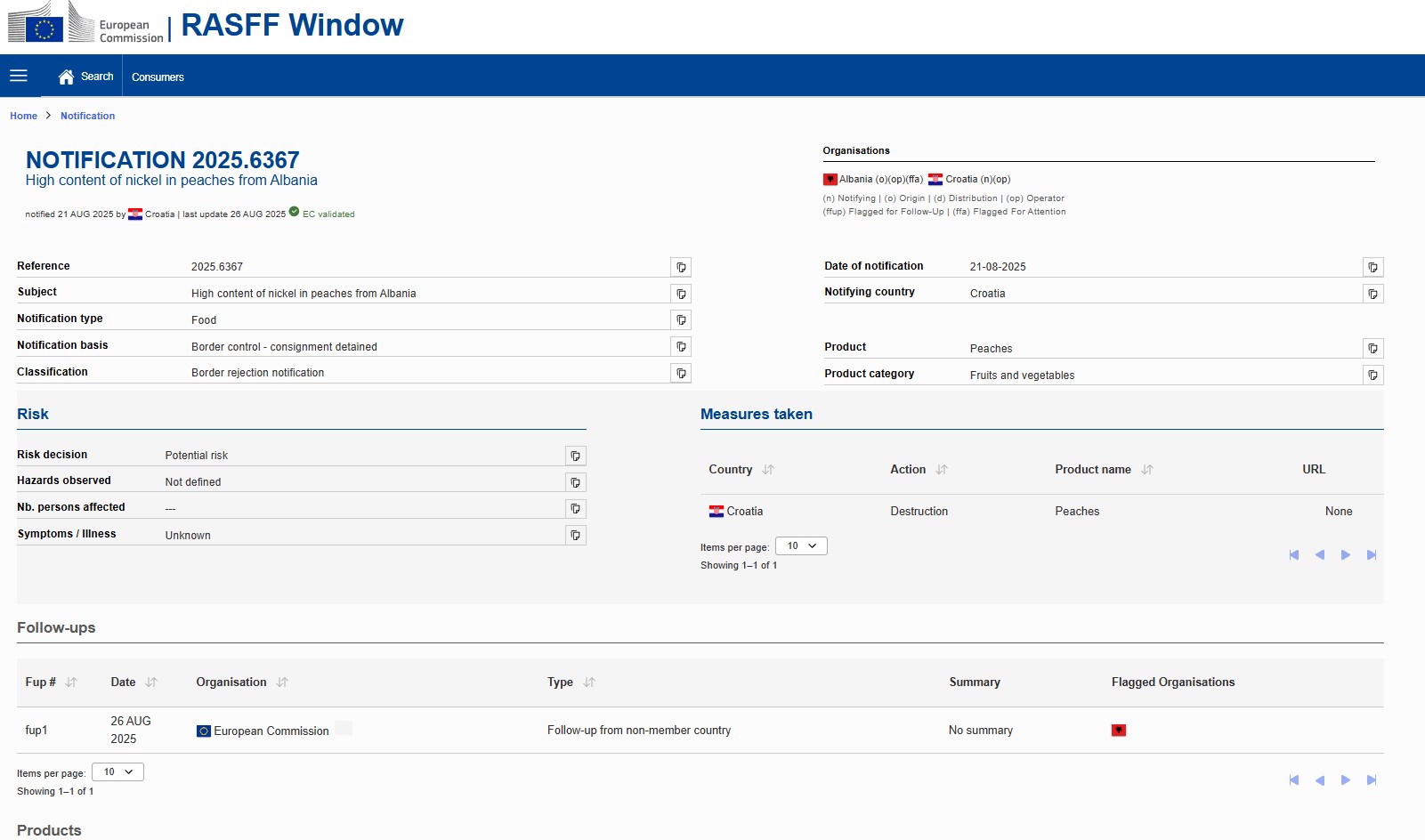Copy the Nb. persons affected value
1425x840 pixels.
[x=576, y=509]
